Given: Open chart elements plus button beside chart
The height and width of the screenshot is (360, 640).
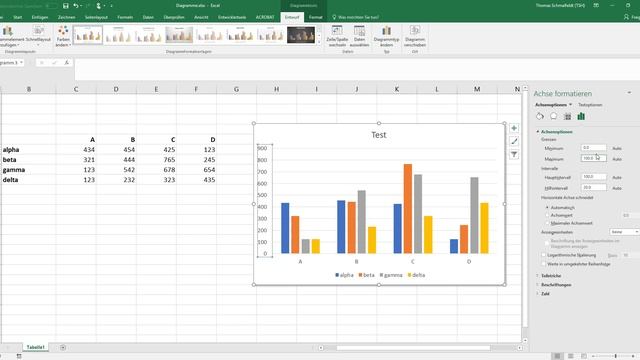Looking at the screenshot, I should [514, 128].
